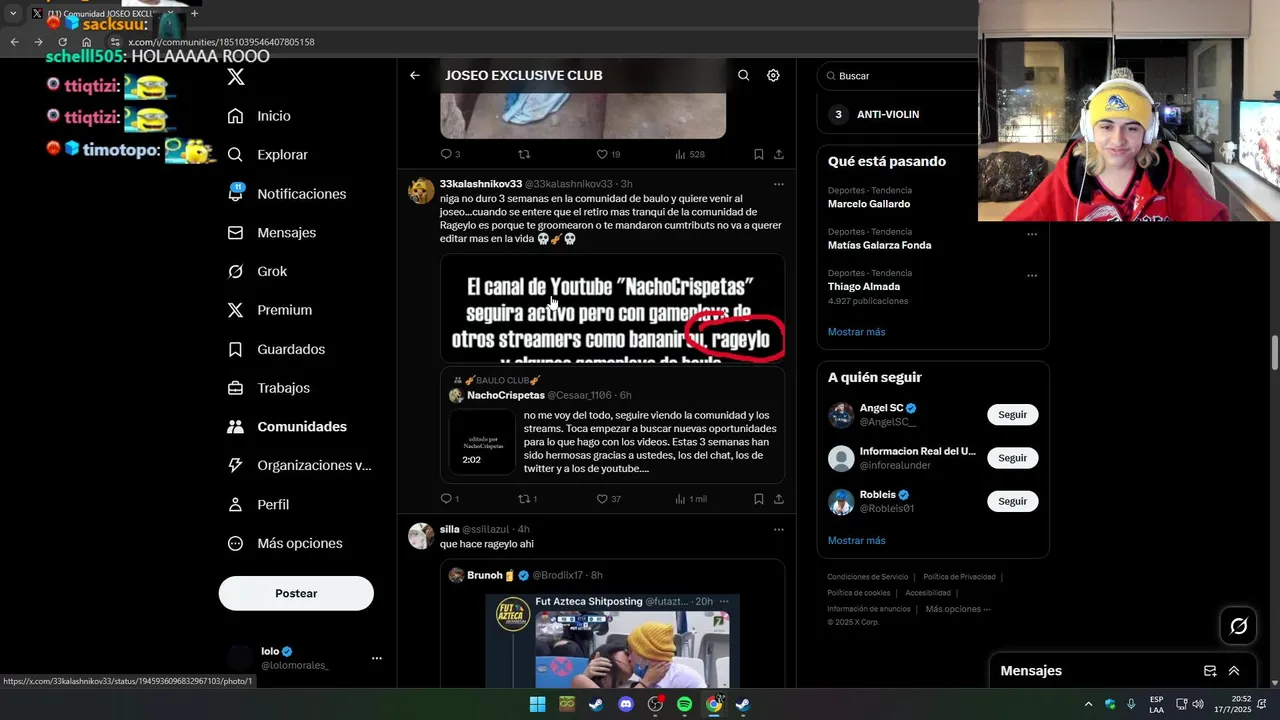Open more options on 33kalashnikov33 post
Image resolution: width=1280 pixels, height=720 pixels.
778,184
